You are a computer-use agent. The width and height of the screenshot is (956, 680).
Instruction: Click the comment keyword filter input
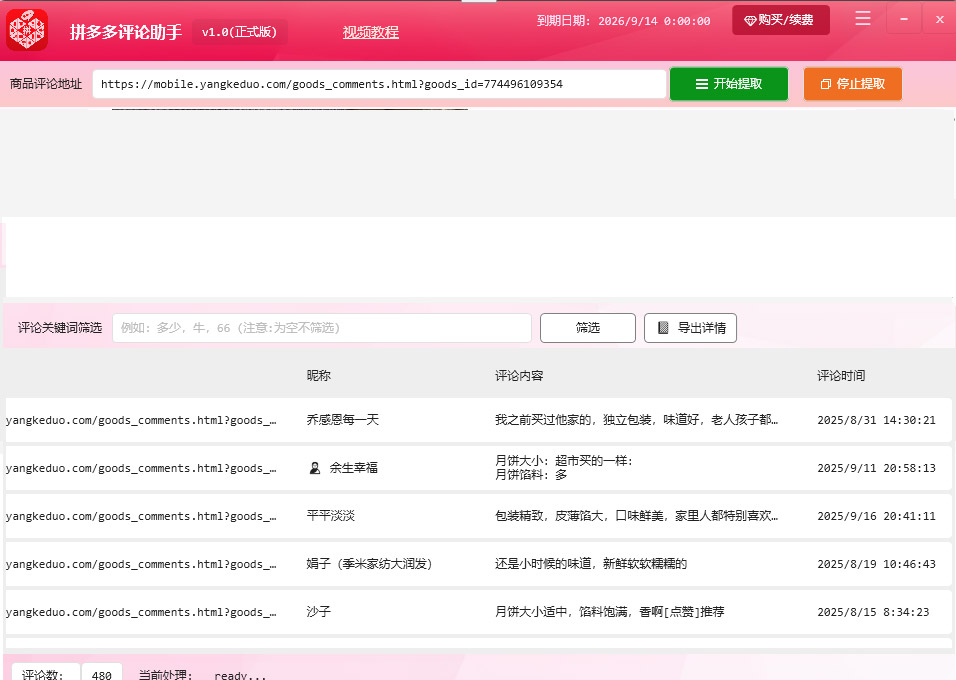(x=321, y=328)
